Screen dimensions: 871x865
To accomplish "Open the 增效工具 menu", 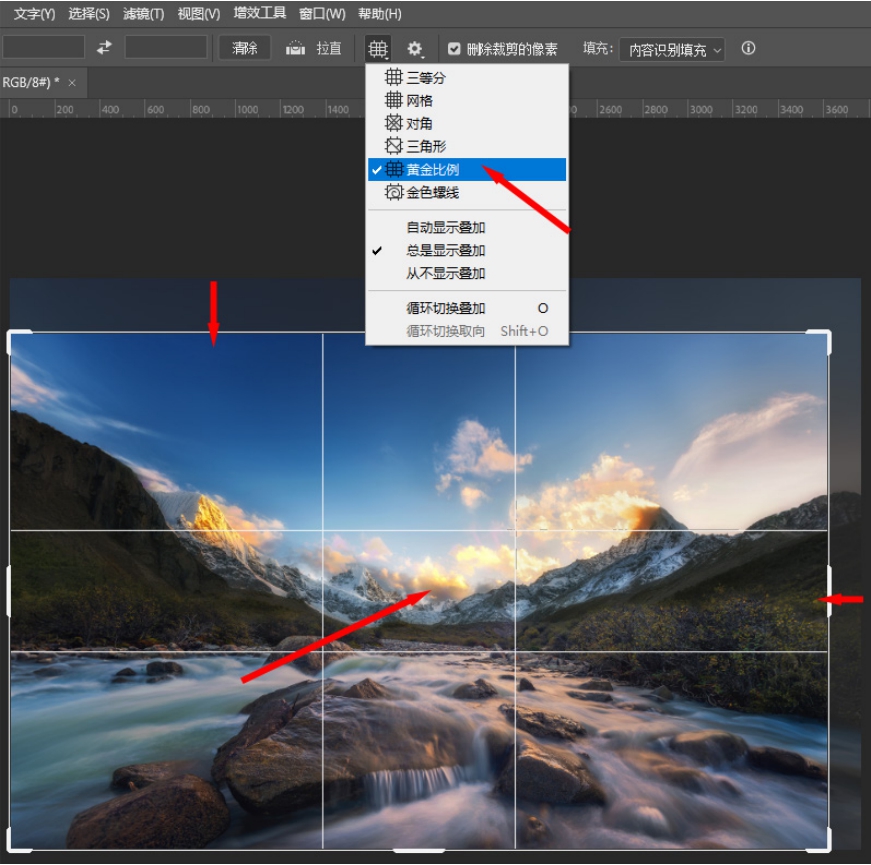I will (x=259, y=13).
